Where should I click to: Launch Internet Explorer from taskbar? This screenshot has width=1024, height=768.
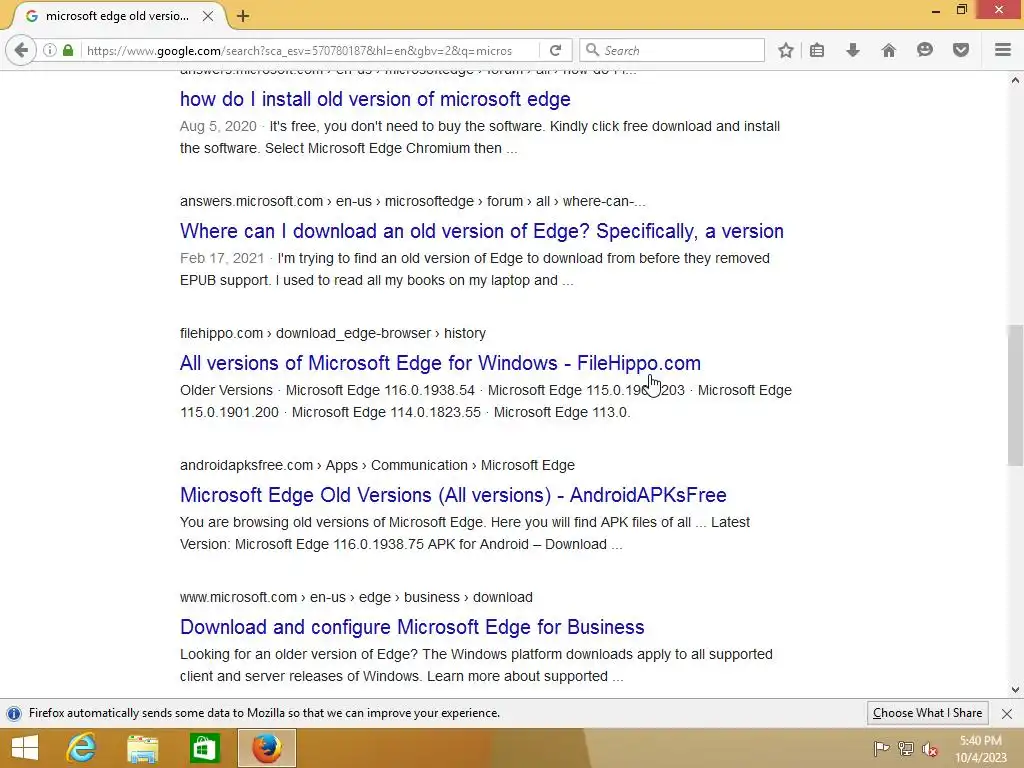[82, 748]
